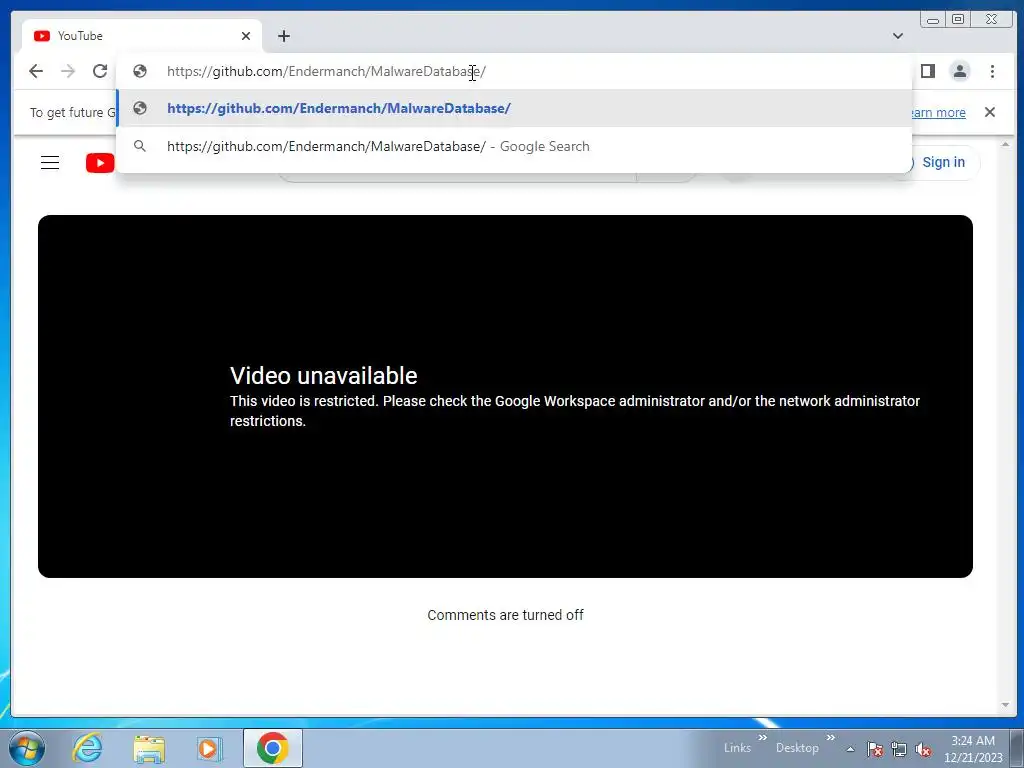Open Windows Media Player from taskbar

(209, 748)
